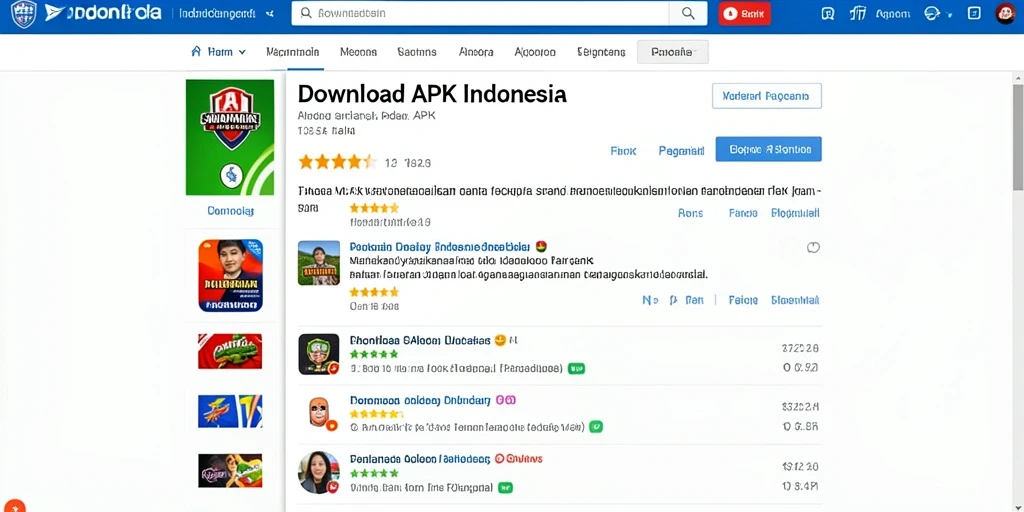Switch to the Mecoes tab
1024x512 pixels.
tap(359, 52)
